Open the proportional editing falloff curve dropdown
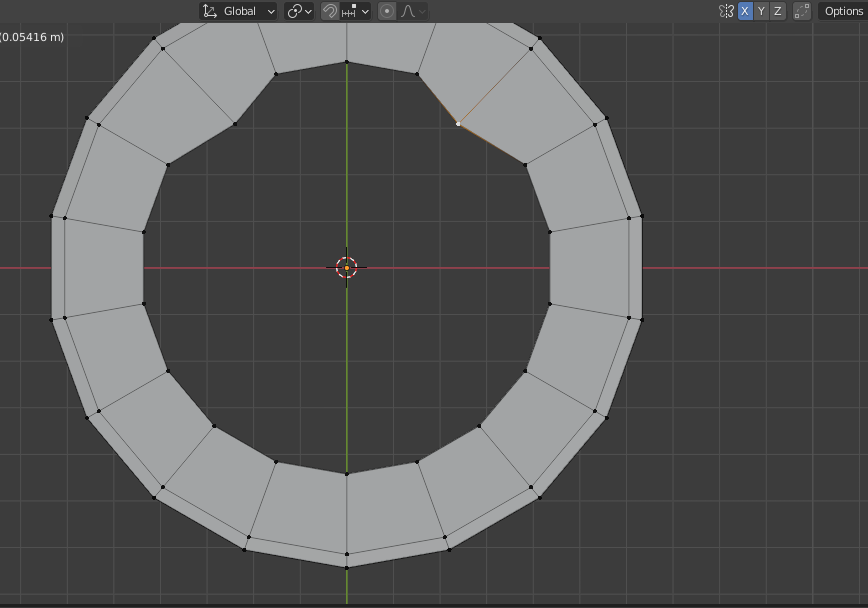 click(x=412, y=11)
